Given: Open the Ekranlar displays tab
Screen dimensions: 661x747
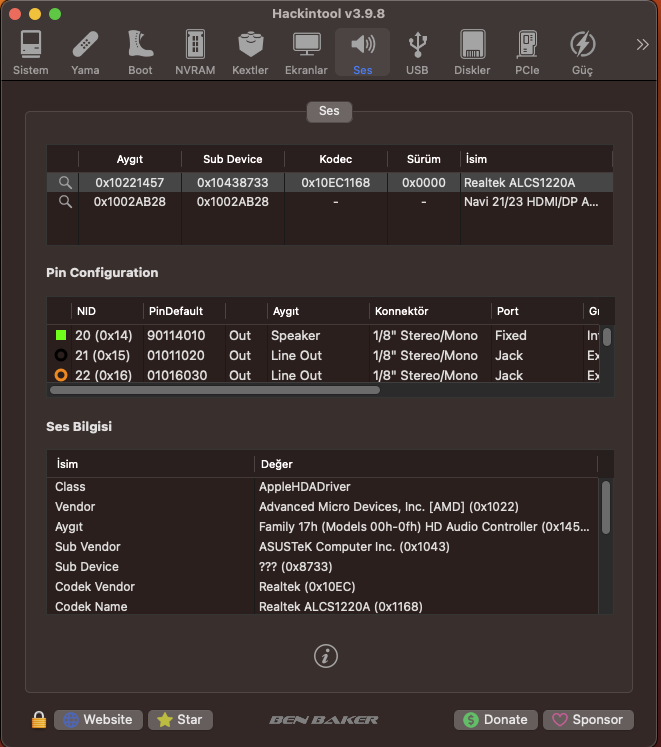Looking at the screenshot, I should tap(306, 52).
